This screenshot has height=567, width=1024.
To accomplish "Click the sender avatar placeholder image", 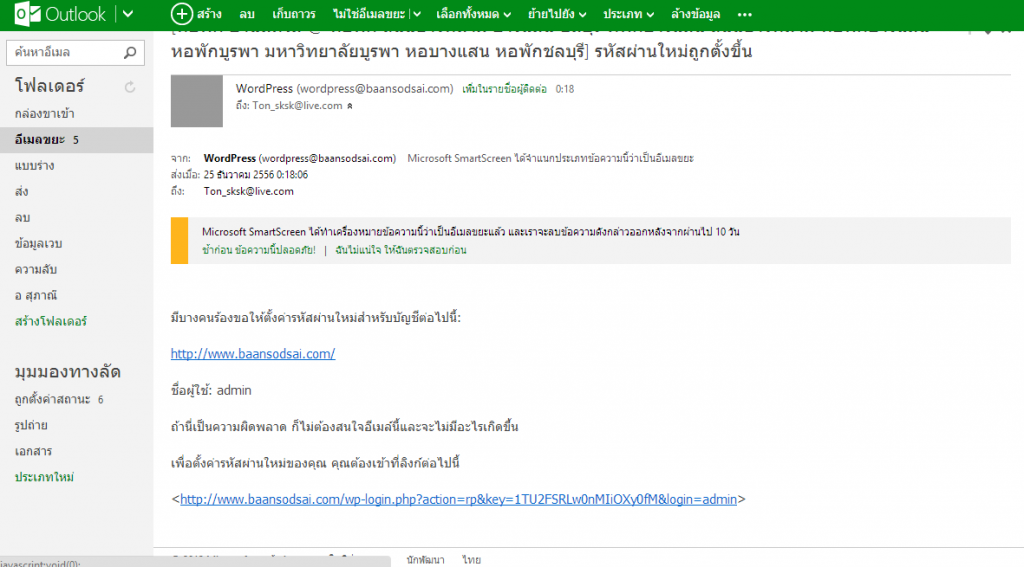I will click(x=197, y=101).
